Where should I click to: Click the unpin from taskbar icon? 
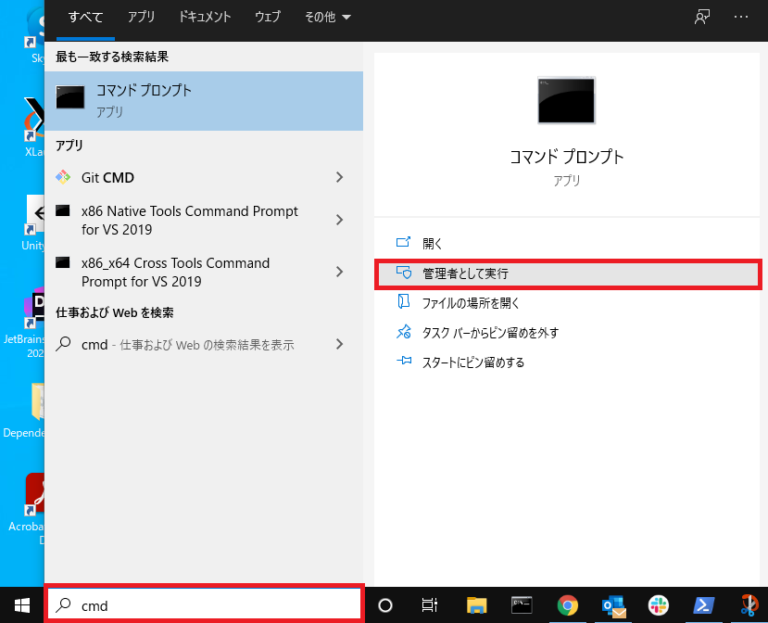tap(404, 332)
